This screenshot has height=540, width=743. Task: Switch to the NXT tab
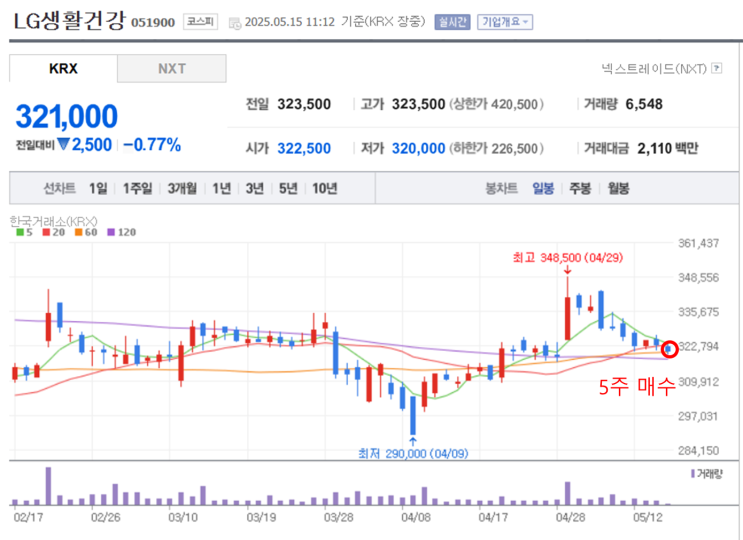point(172,69)
